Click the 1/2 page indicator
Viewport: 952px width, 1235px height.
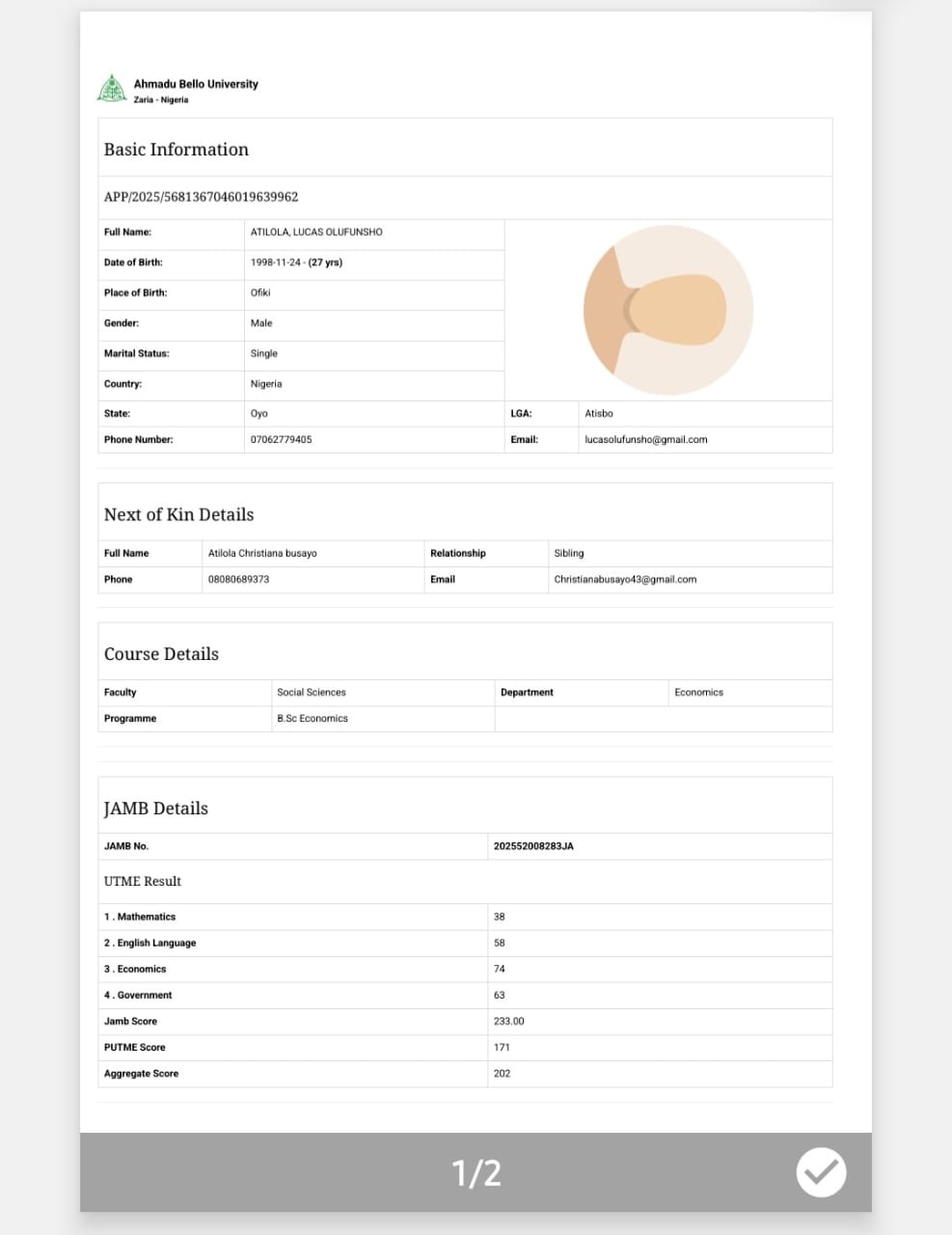coord(476,1173)
